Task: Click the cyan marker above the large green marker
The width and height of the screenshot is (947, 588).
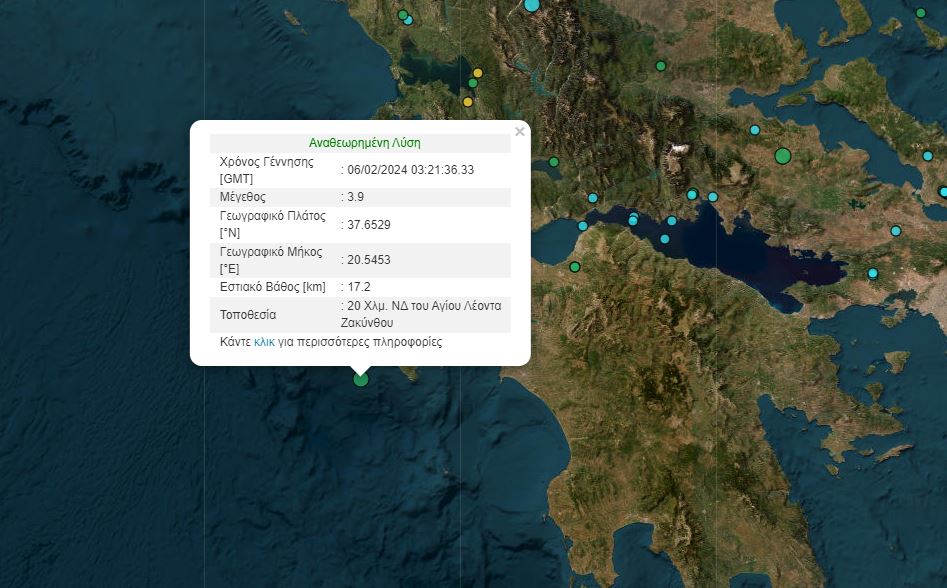Action: click(755, 130)
